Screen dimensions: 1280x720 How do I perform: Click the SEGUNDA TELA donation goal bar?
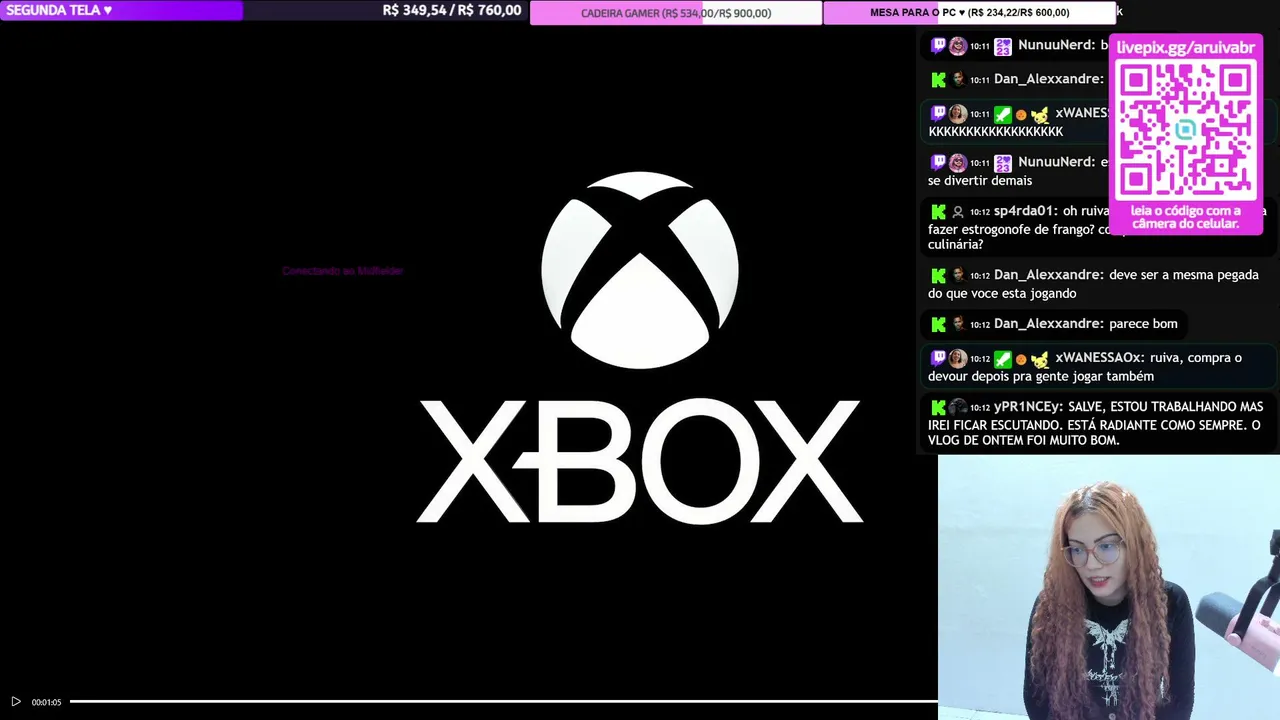coord(264,11)
